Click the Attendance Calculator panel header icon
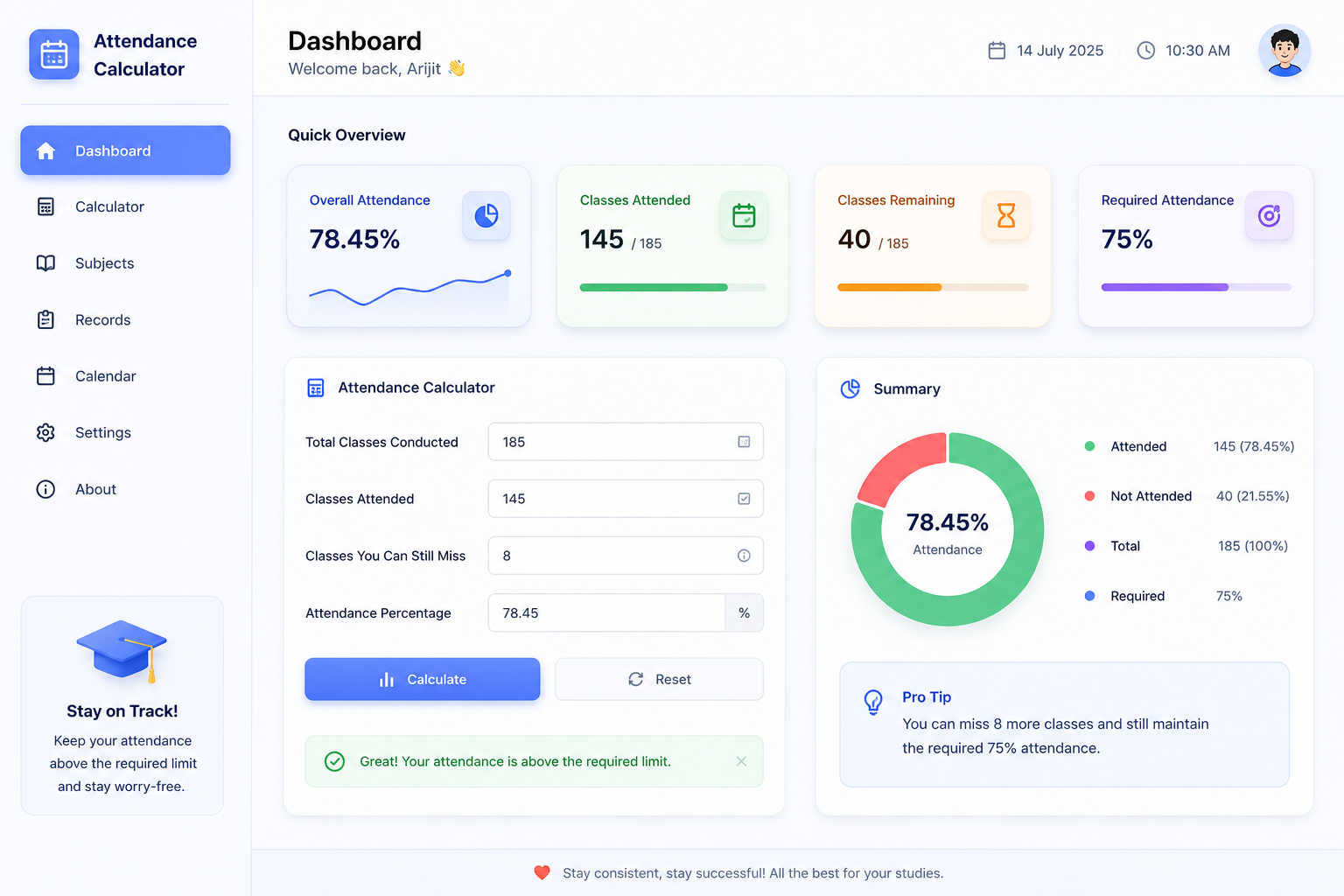Image resolution: width=1344 pixels, height=896 pixels. [316, 388]
